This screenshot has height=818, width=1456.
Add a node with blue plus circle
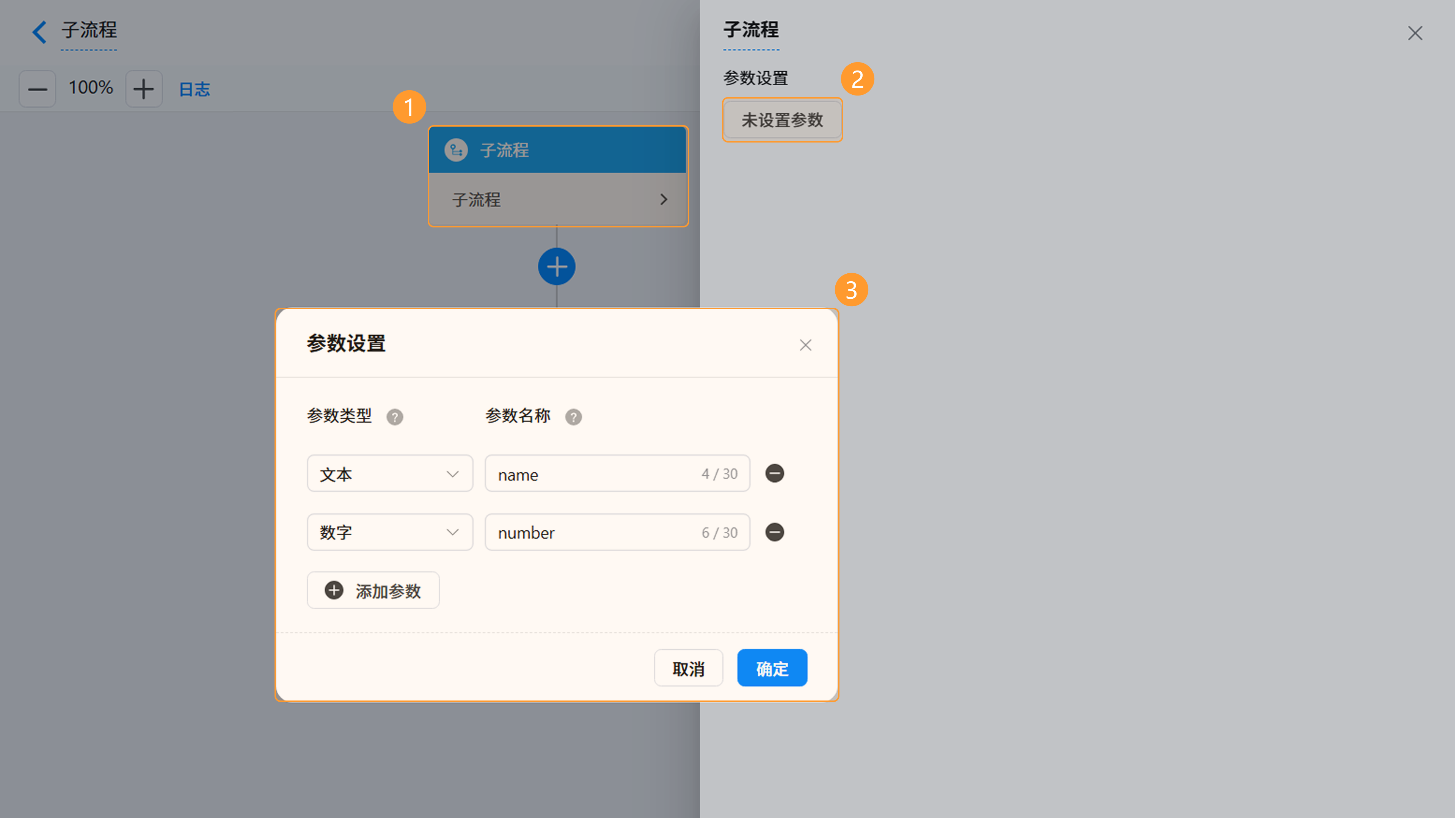point(557,266)
